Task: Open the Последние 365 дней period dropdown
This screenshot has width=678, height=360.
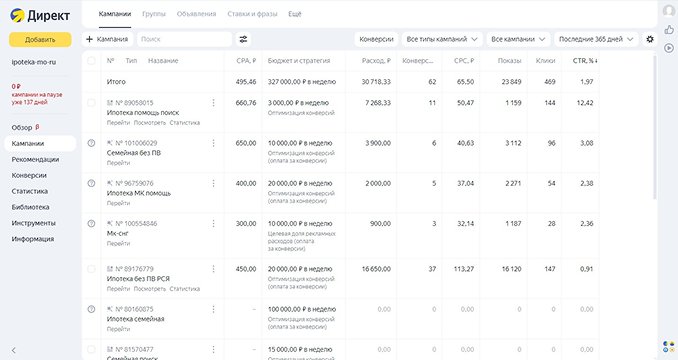Action: tap(596, 39)
